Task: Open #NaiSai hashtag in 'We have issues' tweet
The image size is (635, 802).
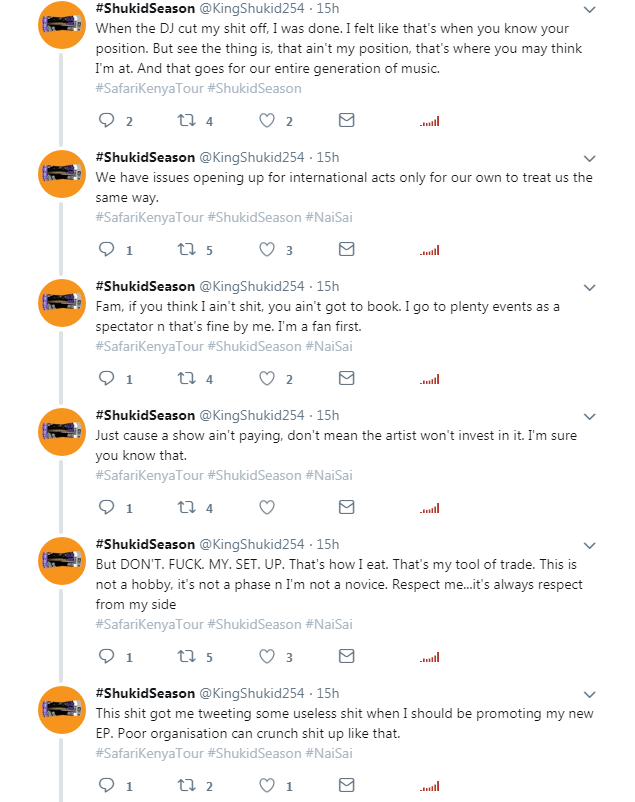Action: pos(329,217)
